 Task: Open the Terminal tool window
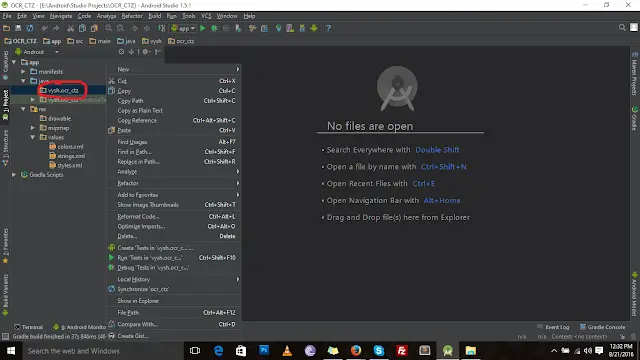coord(29,327)
